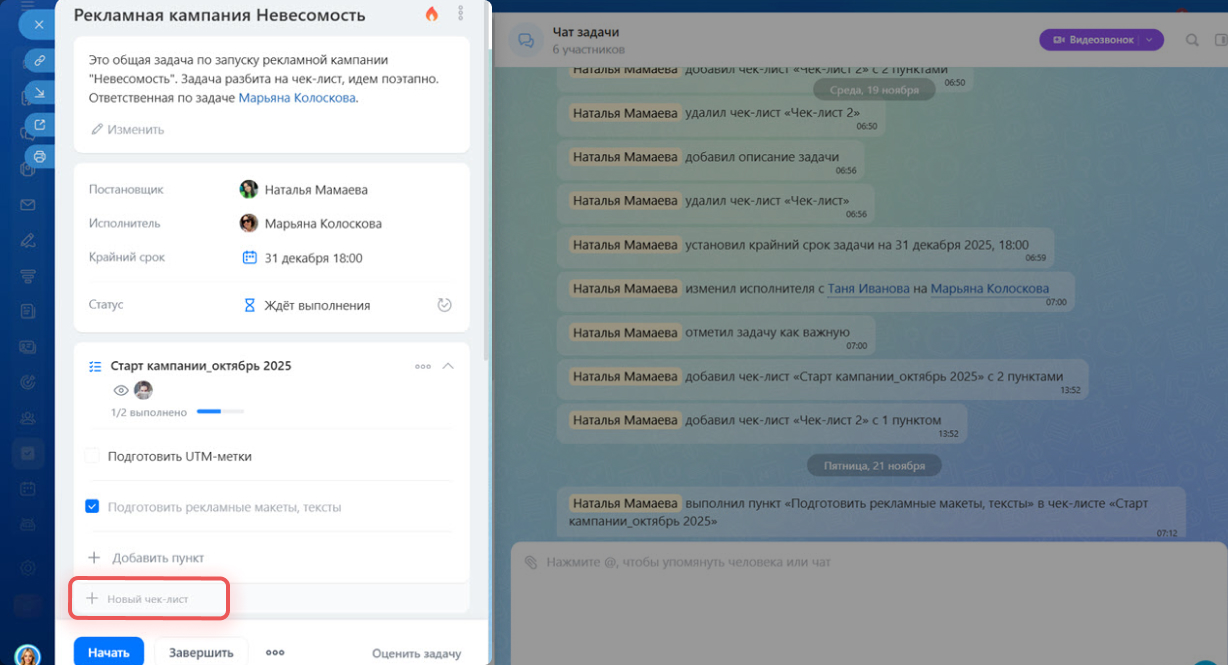1228x665 pixels.
Task: Click the flame icon marking task importance
Action: point(432,14)
